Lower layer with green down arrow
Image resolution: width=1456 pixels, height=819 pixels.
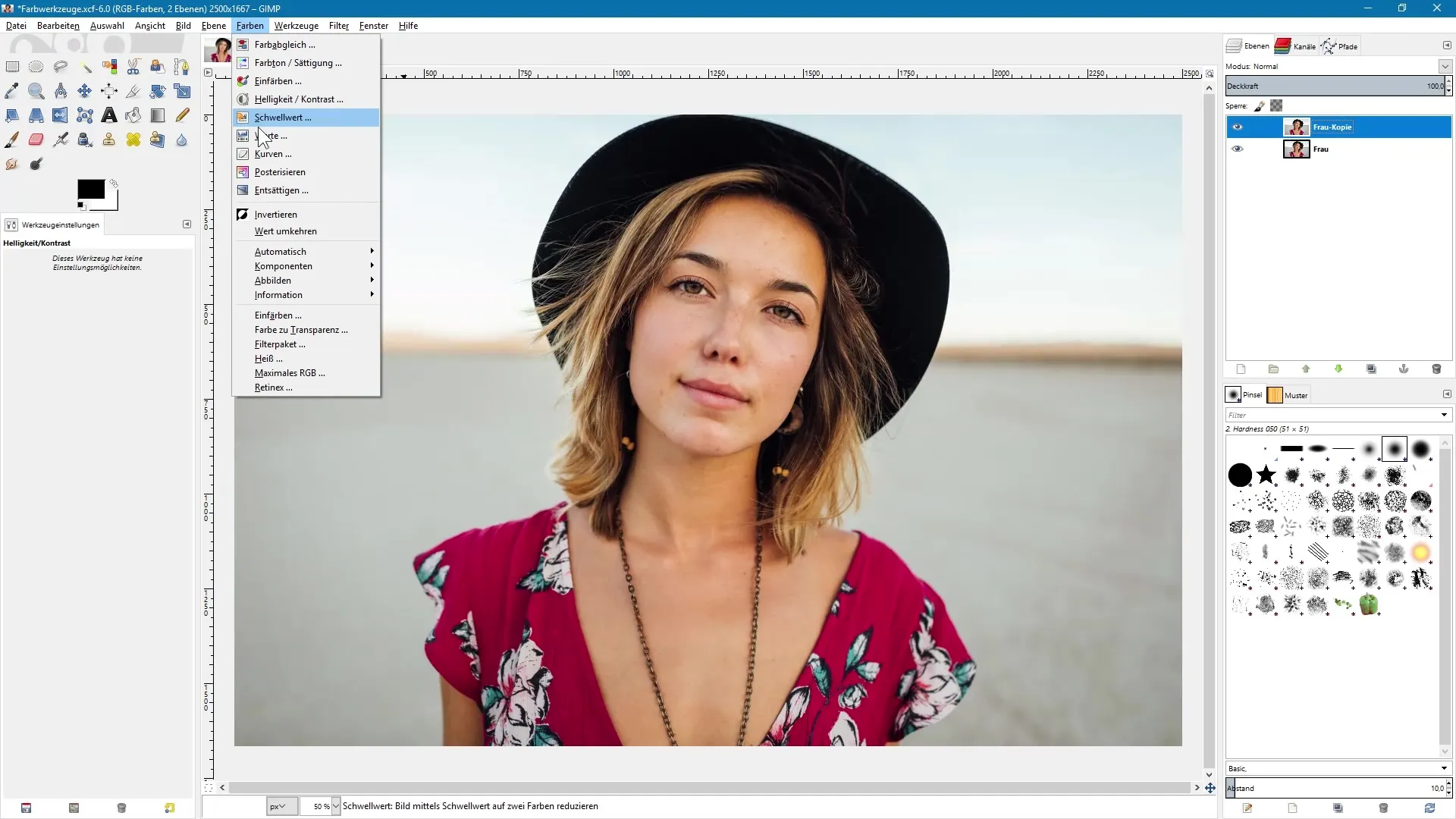click(1338, 369)
